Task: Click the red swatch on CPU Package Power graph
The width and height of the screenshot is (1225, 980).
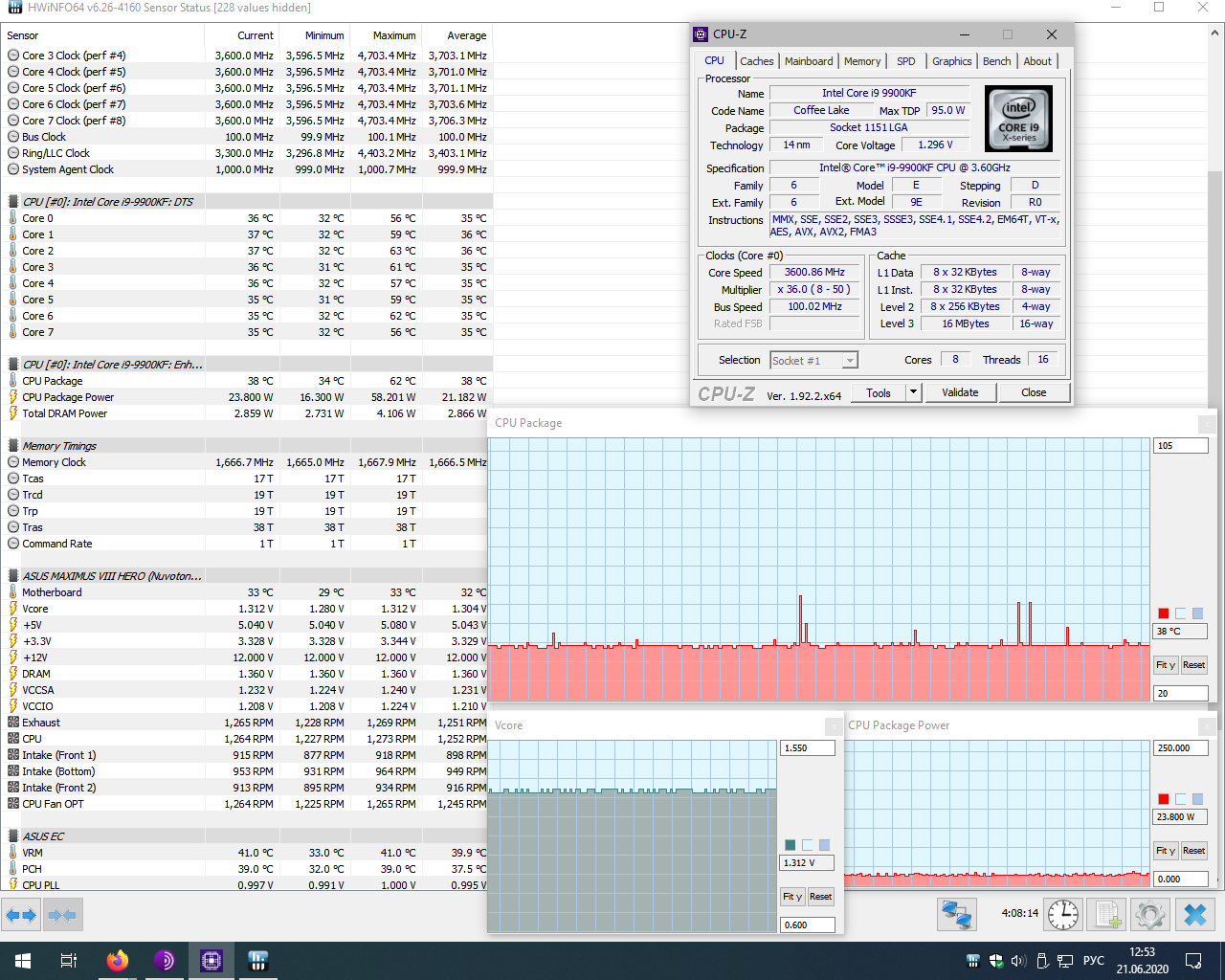Action: click(1164, 799)
